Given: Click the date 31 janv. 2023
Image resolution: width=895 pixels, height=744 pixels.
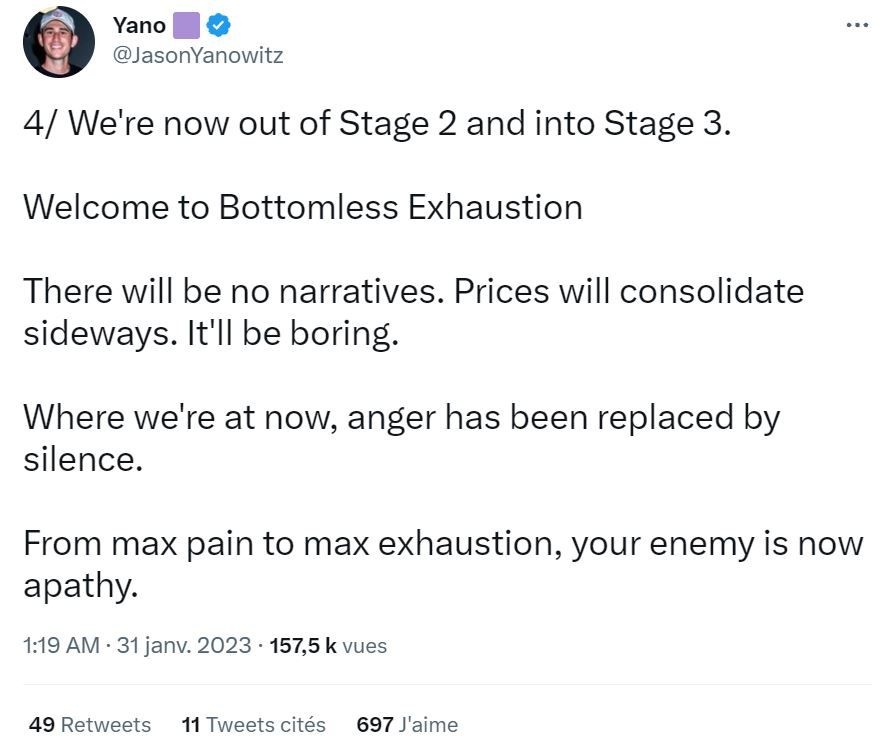Looking at the screenshot, I should [x=184, y=645].
